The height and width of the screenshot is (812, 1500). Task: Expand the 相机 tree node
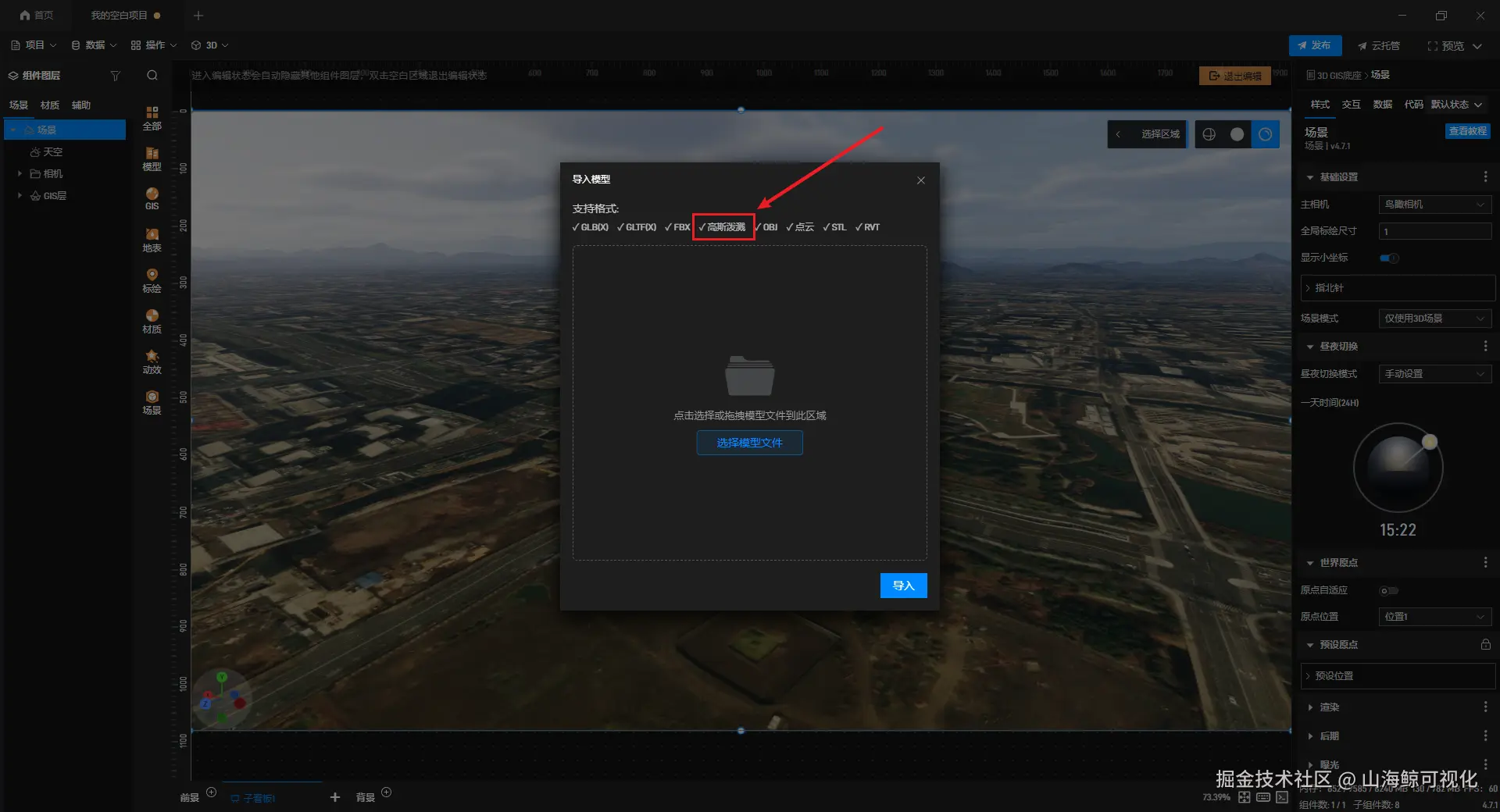(x=20, y=173)
